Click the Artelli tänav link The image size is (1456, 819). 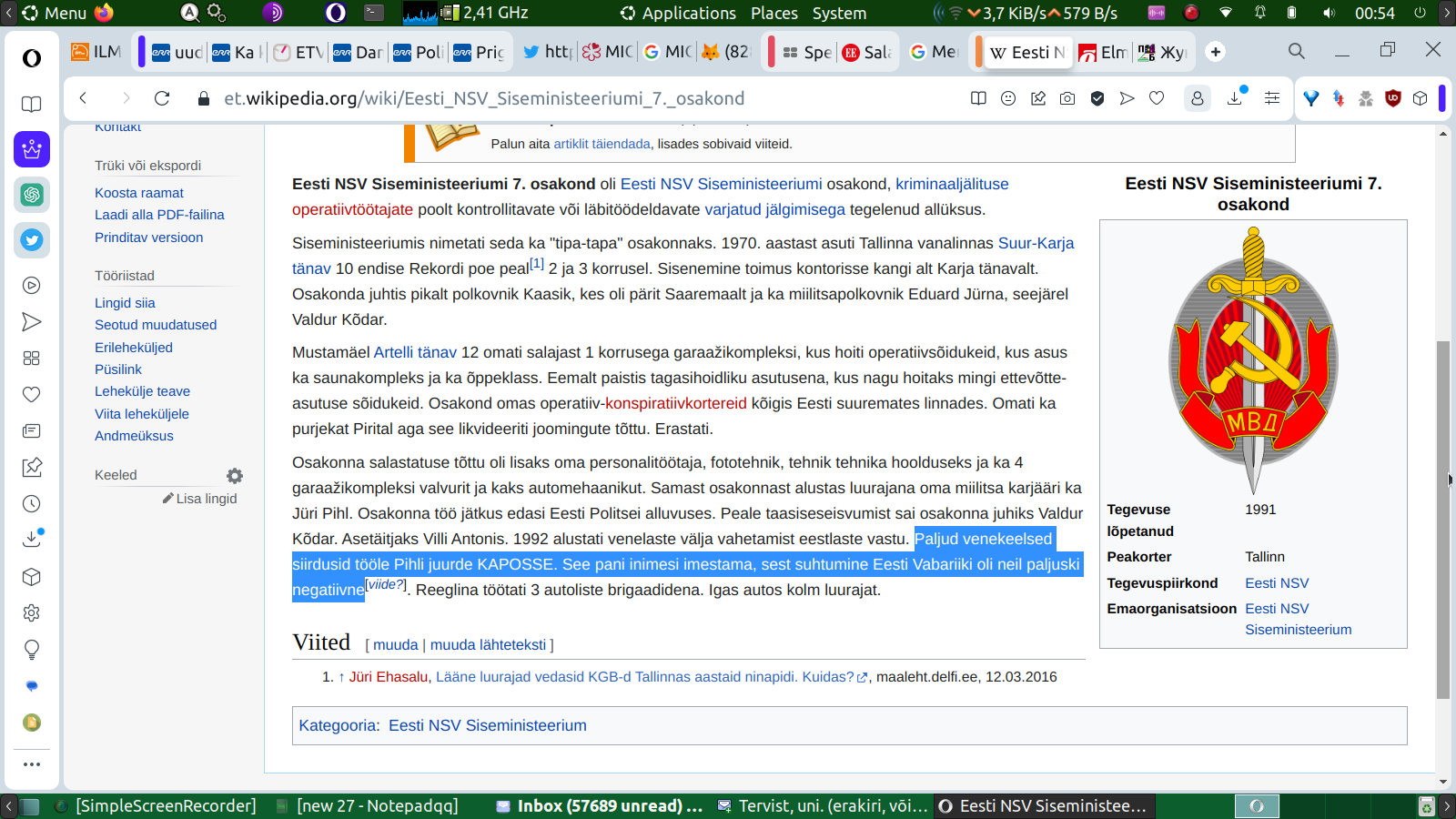pos(415,352)
